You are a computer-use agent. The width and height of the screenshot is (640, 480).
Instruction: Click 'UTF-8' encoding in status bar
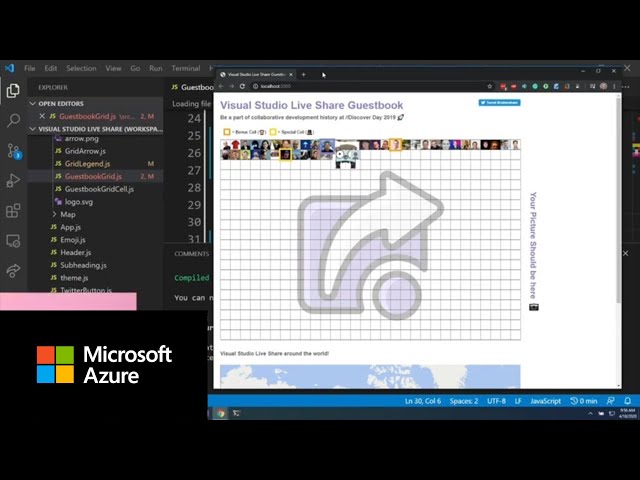point(496,401)
